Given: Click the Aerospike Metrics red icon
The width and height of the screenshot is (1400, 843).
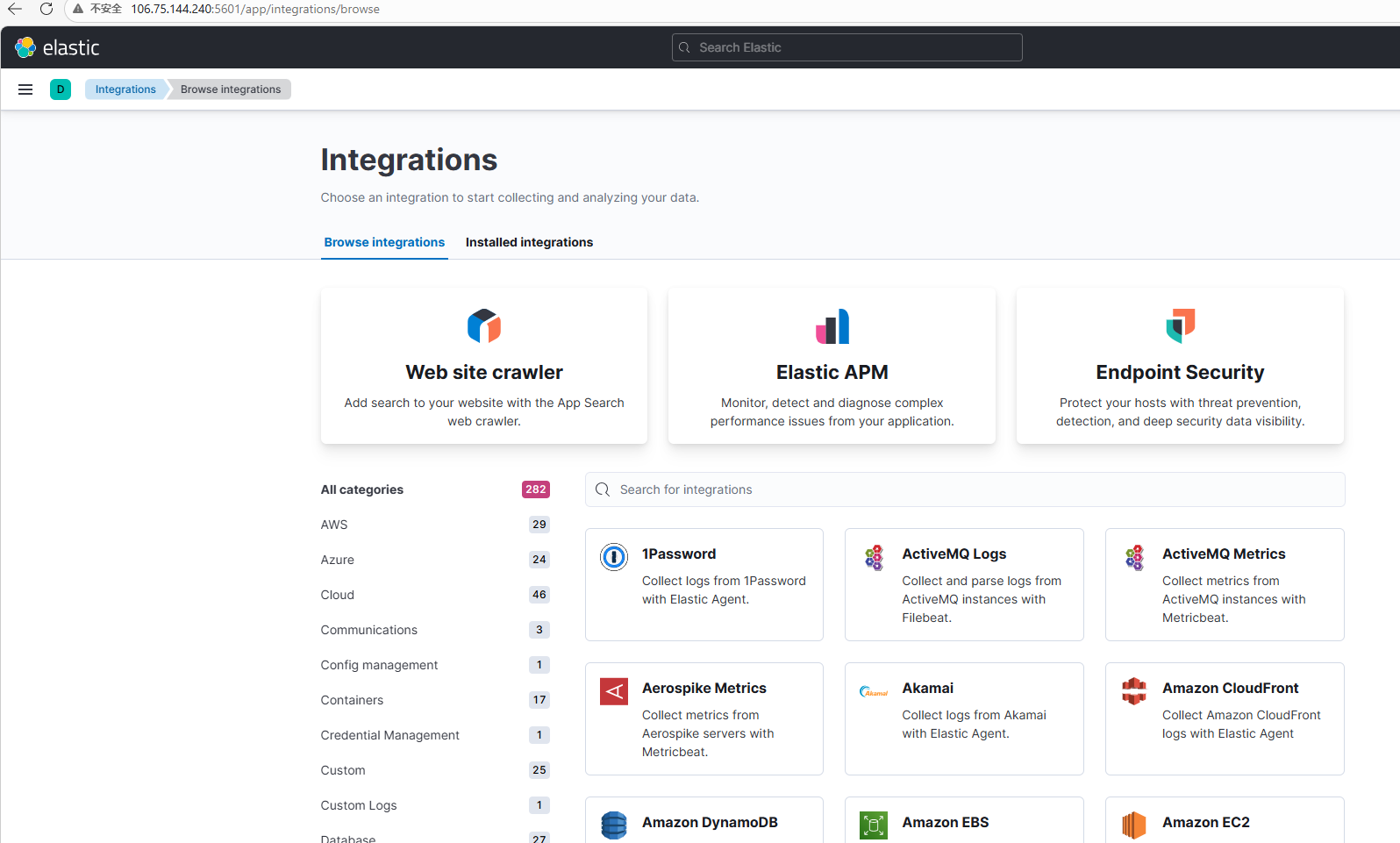Looking at the screenshot, I should (x=614, y=691).
